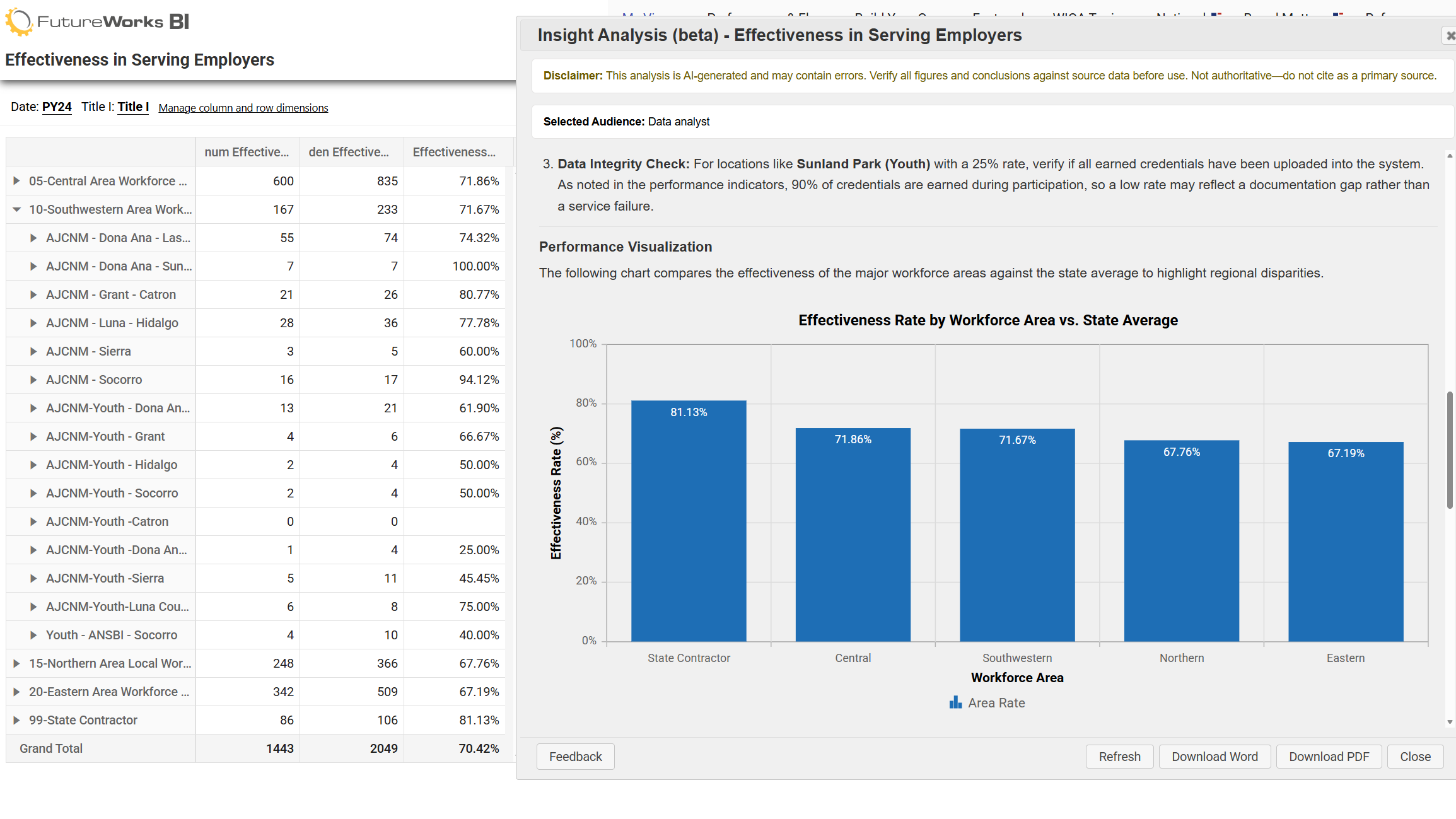Image resolution: width=1456 pixels, height=819 pixels.
Task: Expand the AJCNM-Youth -Sierra row
Action: point(33,578)
